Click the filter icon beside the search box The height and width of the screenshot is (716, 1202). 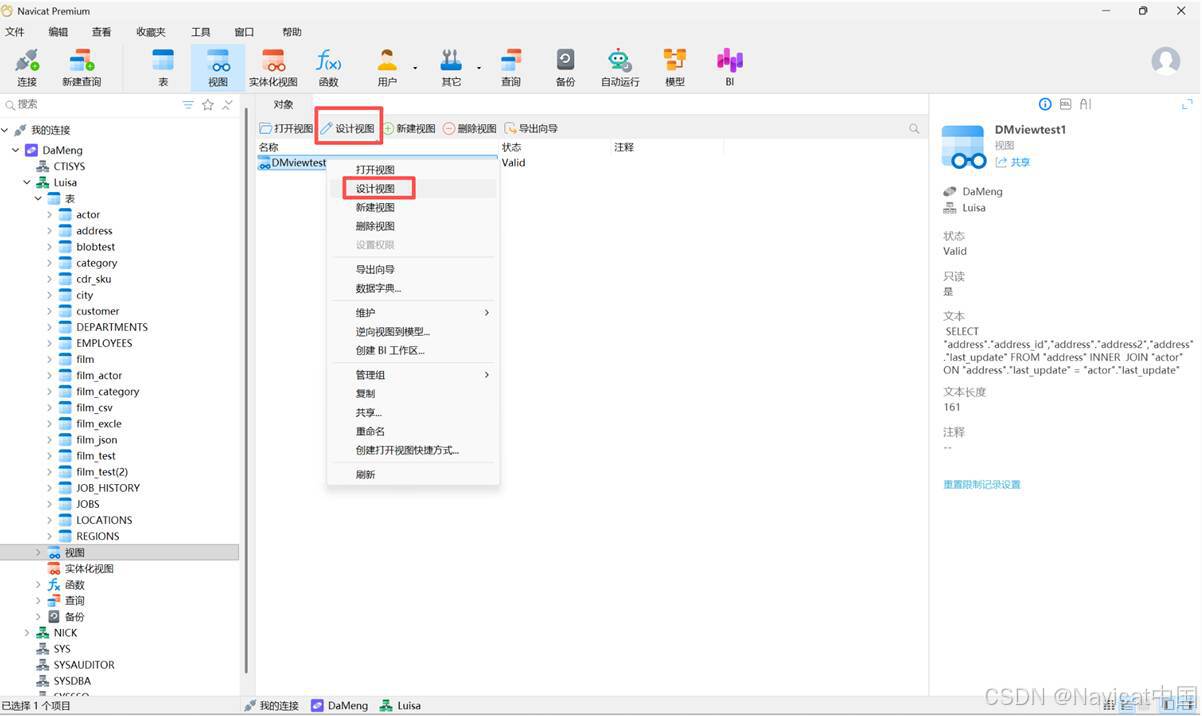(188, 105)
